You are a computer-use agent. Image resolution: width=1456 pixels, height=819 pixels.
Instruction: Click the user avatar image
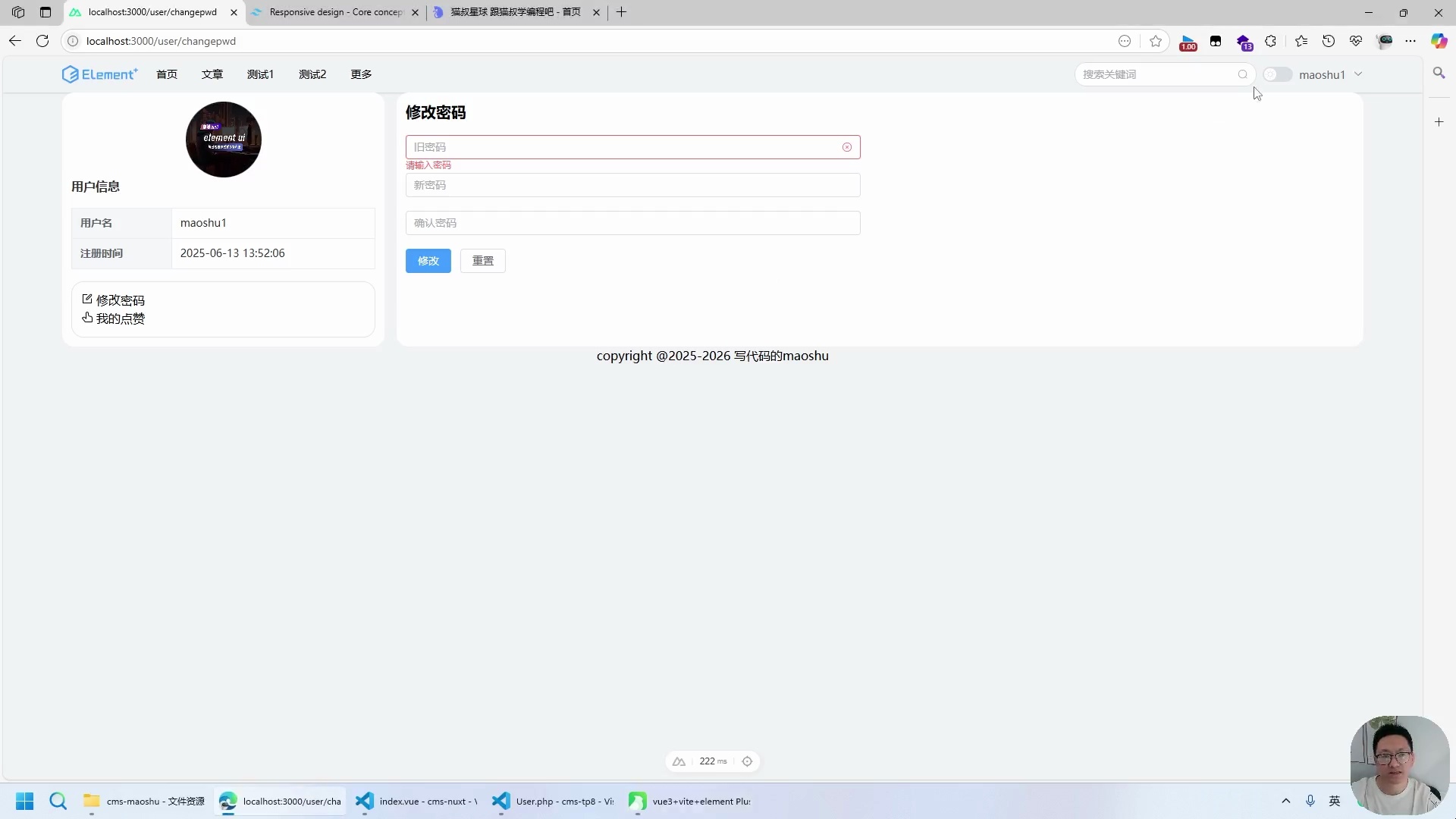[224, 140]
